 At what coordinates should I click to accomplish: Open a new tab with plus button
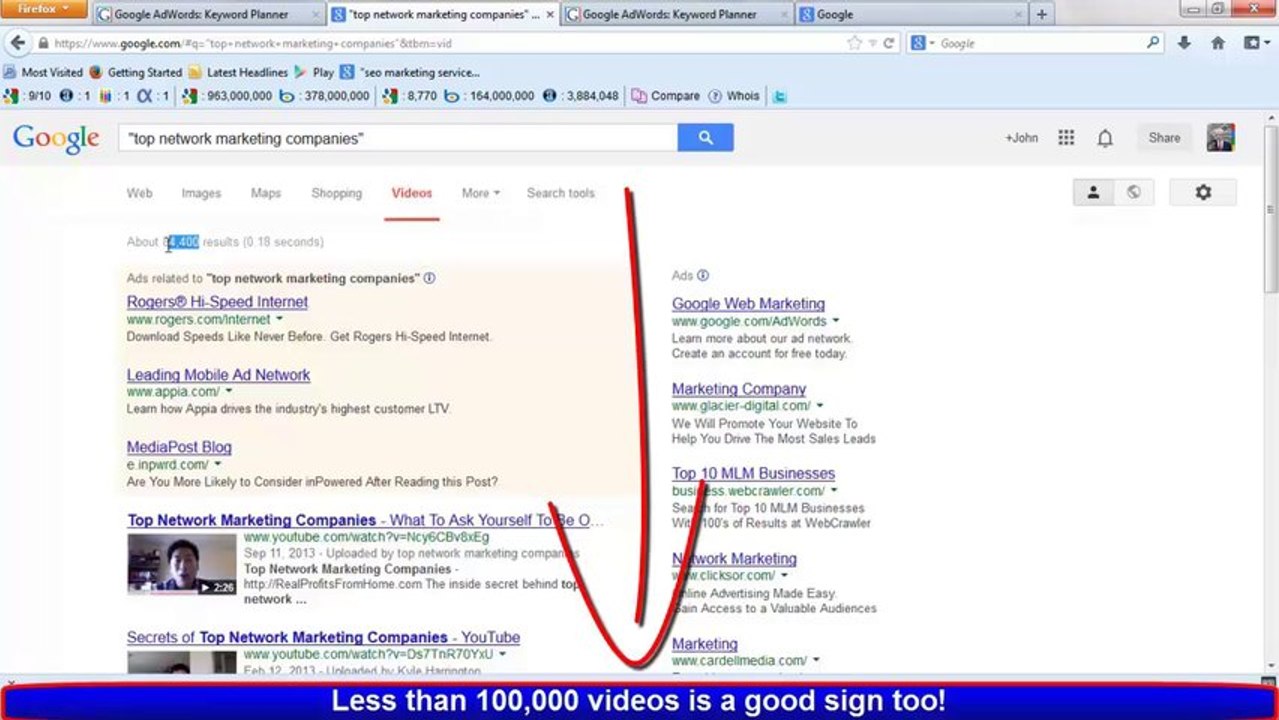click(x=1041, y=14)
